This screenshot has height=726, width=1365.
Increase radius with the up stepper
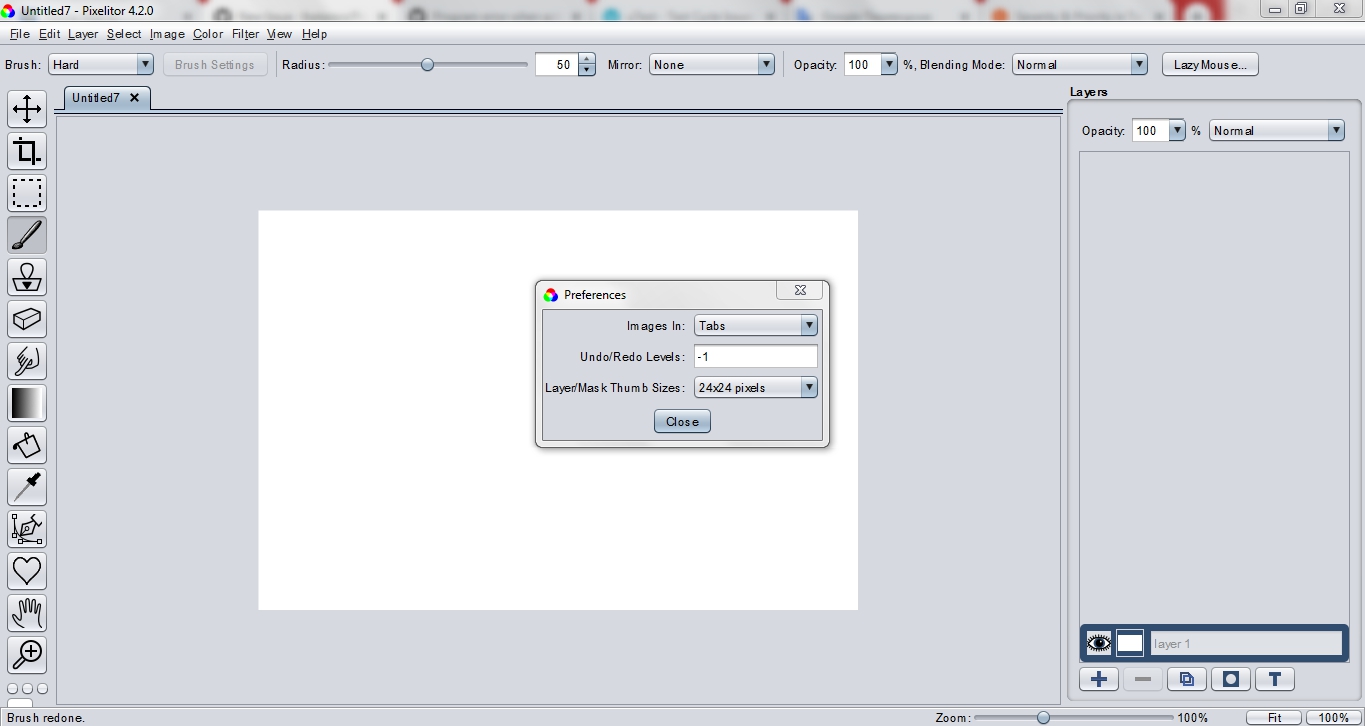586,59
